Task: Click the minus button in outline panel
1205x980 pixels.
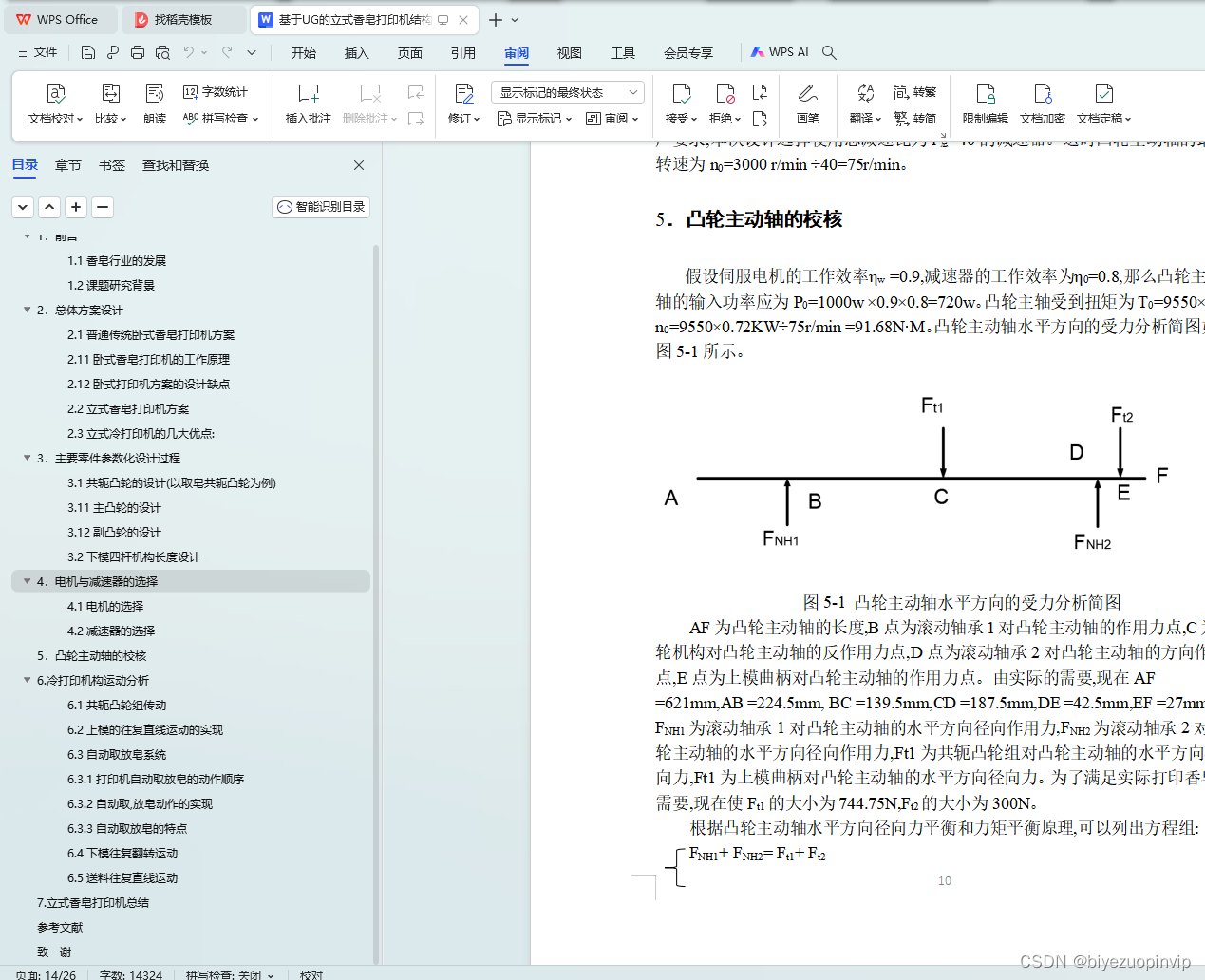Action: point(103,206)
